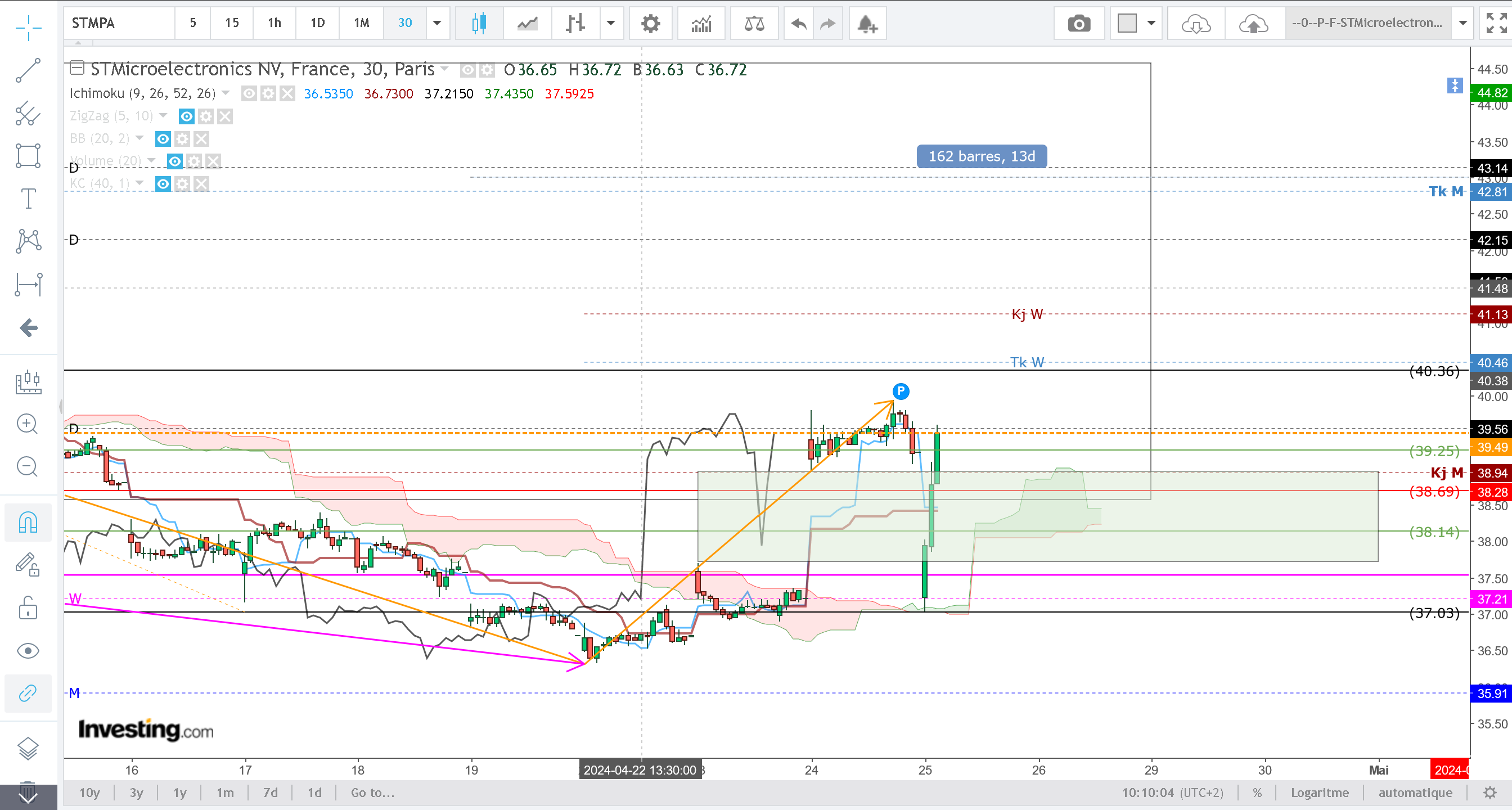
Task: Open the pitchfork and Fibonacci tools
Action: pyautogui.click(x=28, y=113)
